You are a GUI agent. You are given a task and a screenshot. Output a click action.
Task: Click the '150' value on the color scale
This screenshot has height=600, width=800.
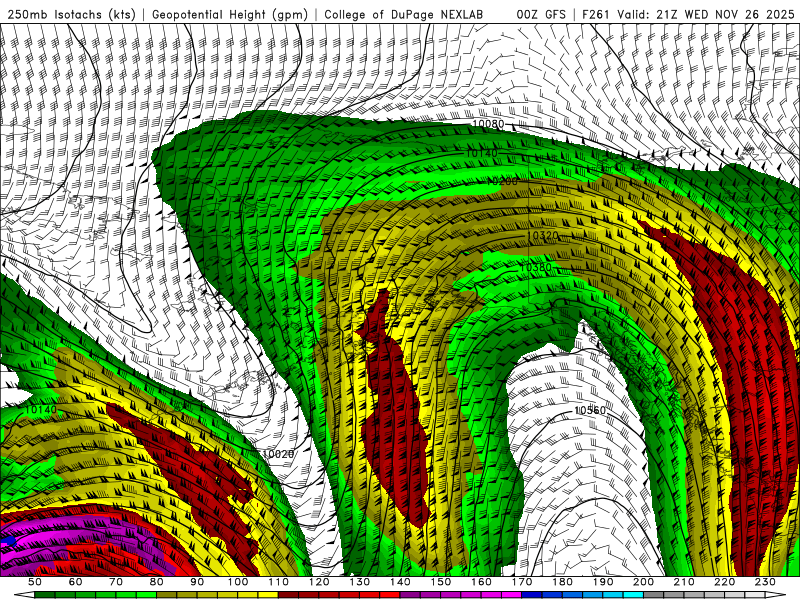point(441,582)
